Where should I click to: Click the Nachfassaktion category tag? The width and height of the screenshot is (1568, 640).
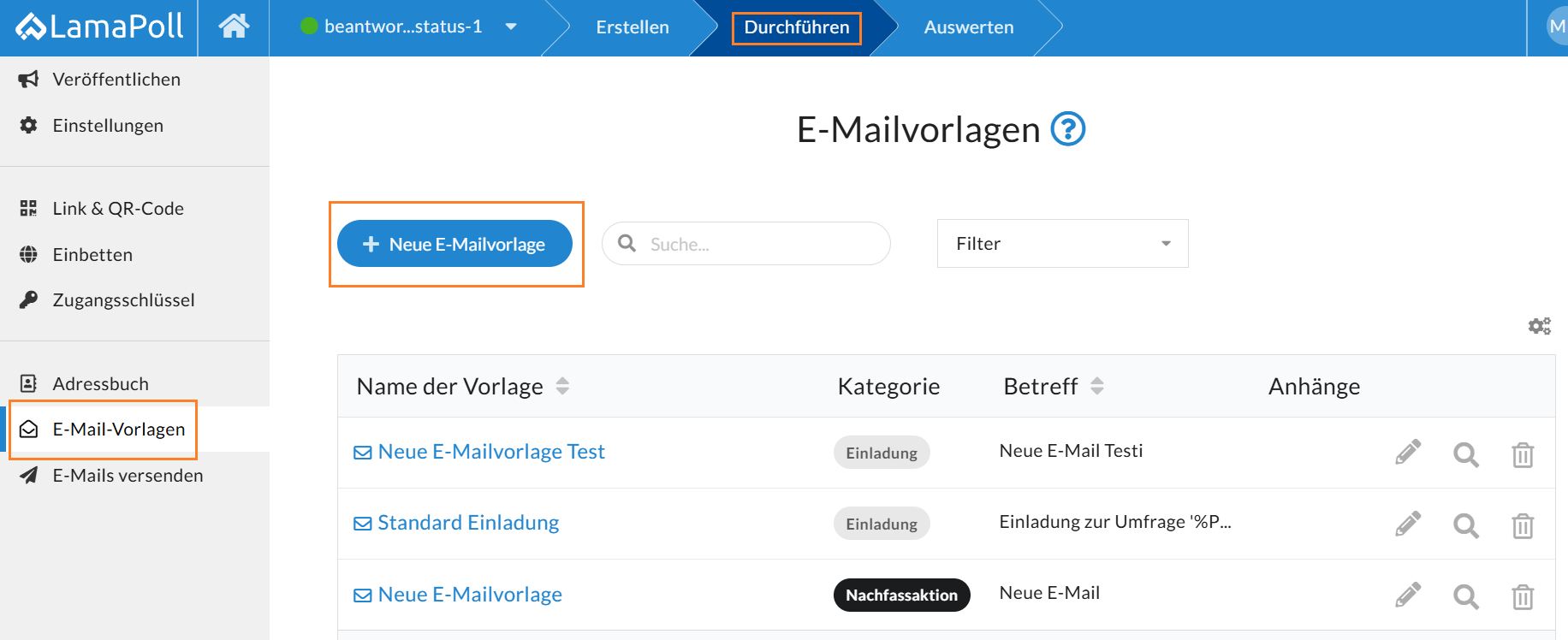click(x=901, y=595)
